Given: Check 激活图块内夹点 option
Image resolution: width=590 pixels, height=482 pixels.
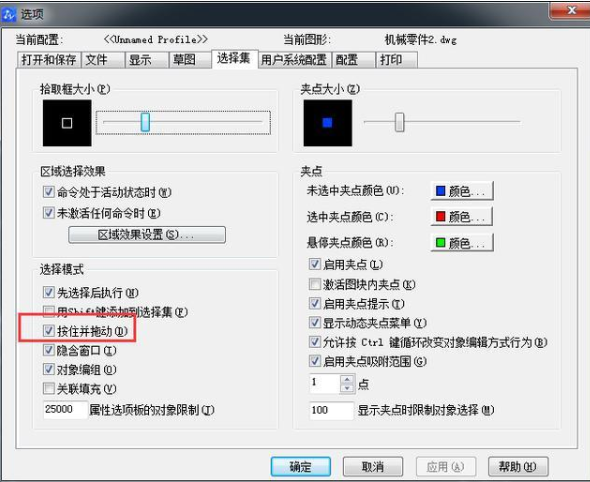Looking at the screenshot, I should point(315,284).
